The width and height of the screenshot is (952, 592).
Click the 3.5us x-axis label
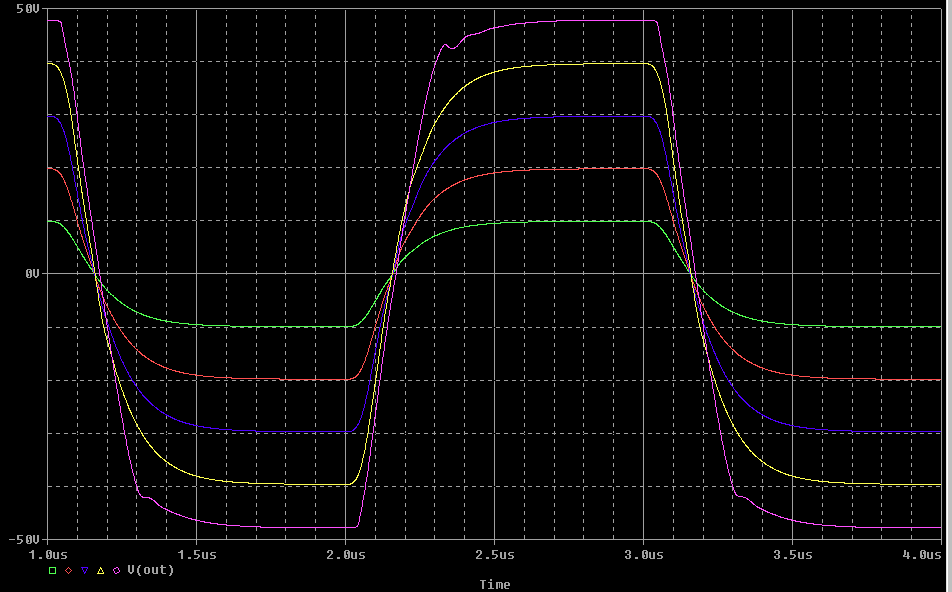point(792,553)
